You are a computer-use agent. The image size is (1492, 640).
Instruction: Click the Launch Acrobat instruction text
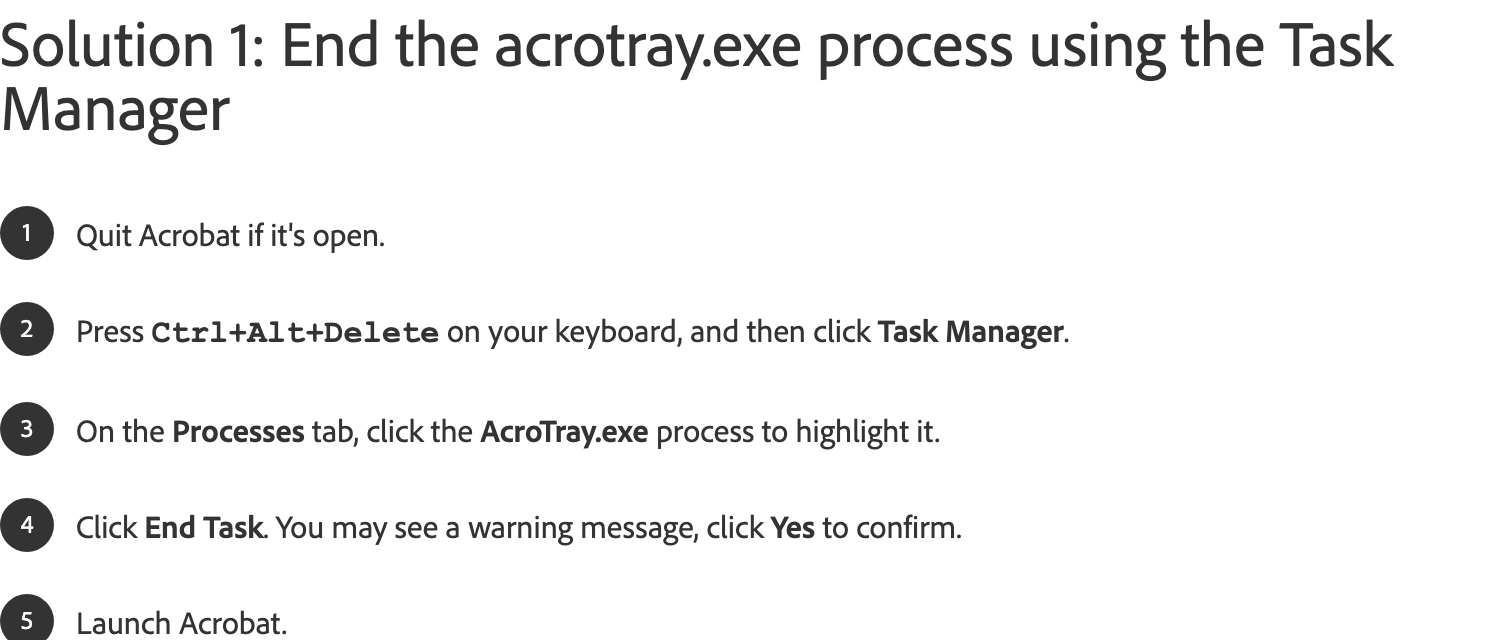click(x=181, y=624)
